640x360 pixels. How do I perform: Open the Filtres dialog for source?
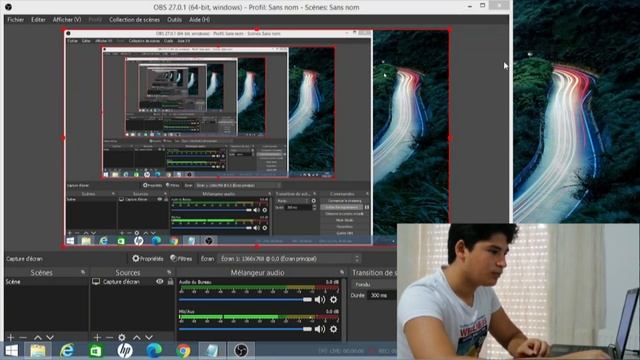181,258
